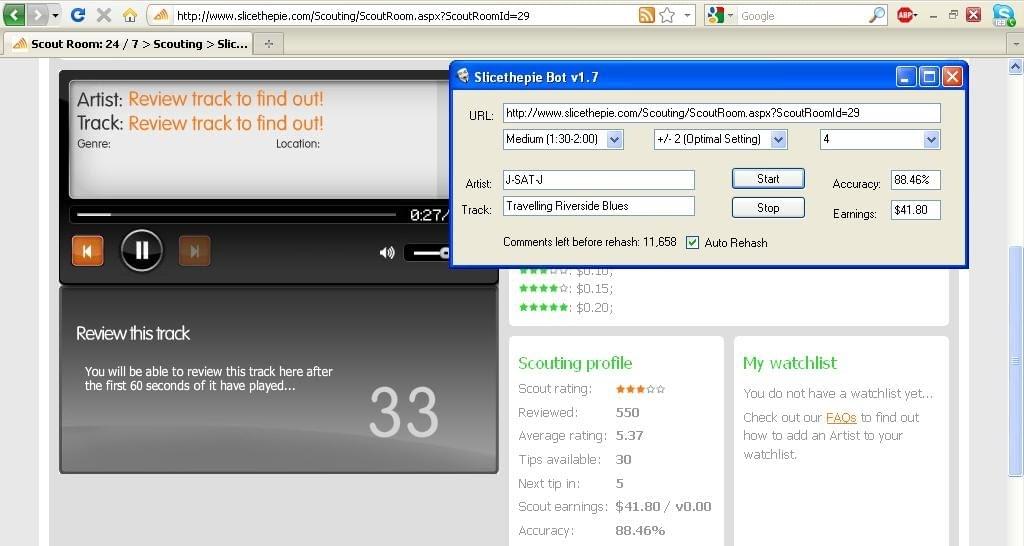Click the page vertical scrollbar thumb
1024x546 pixels.
1016,361
